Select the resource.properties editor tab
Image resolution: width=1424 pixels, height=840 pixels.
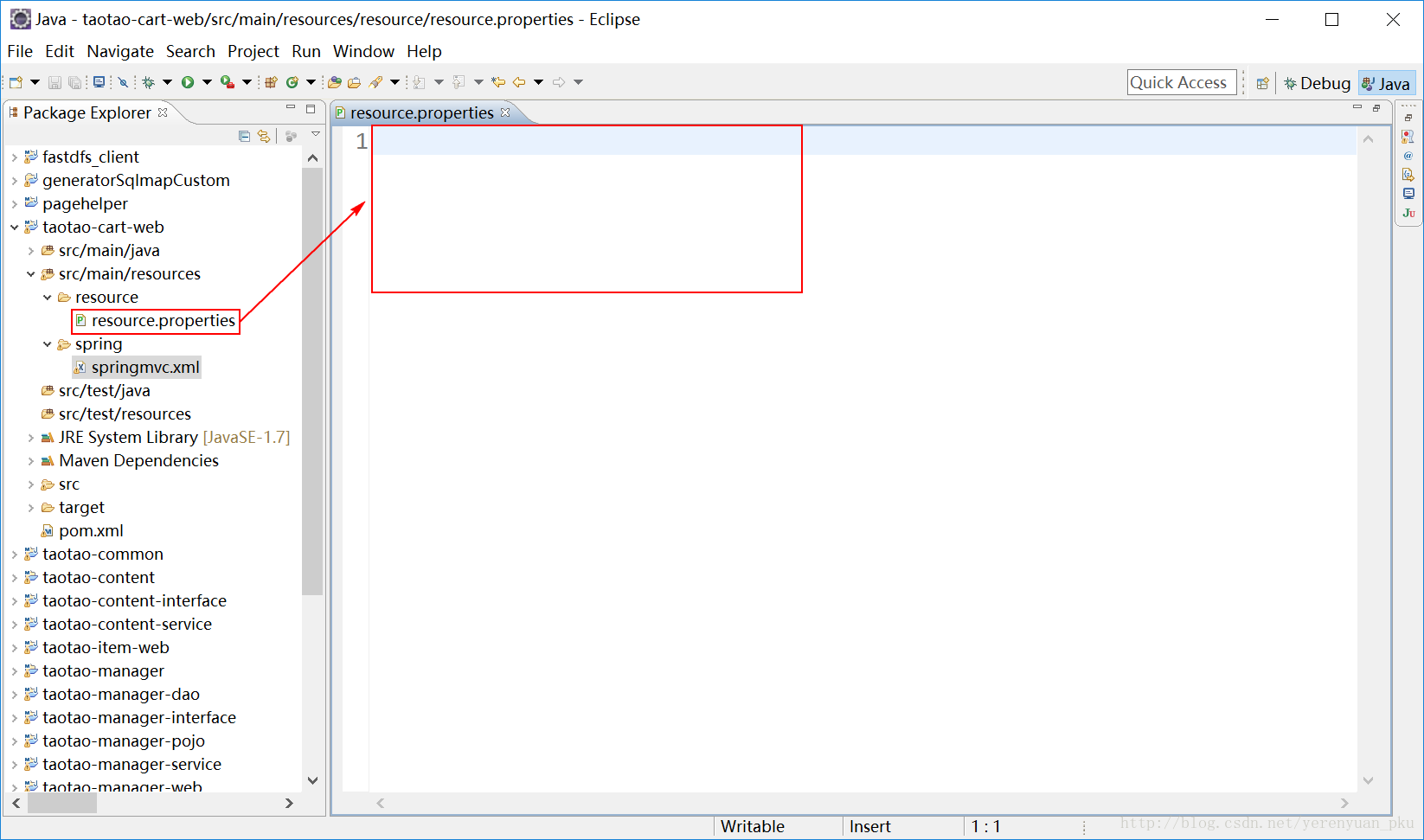click(421, 113)
